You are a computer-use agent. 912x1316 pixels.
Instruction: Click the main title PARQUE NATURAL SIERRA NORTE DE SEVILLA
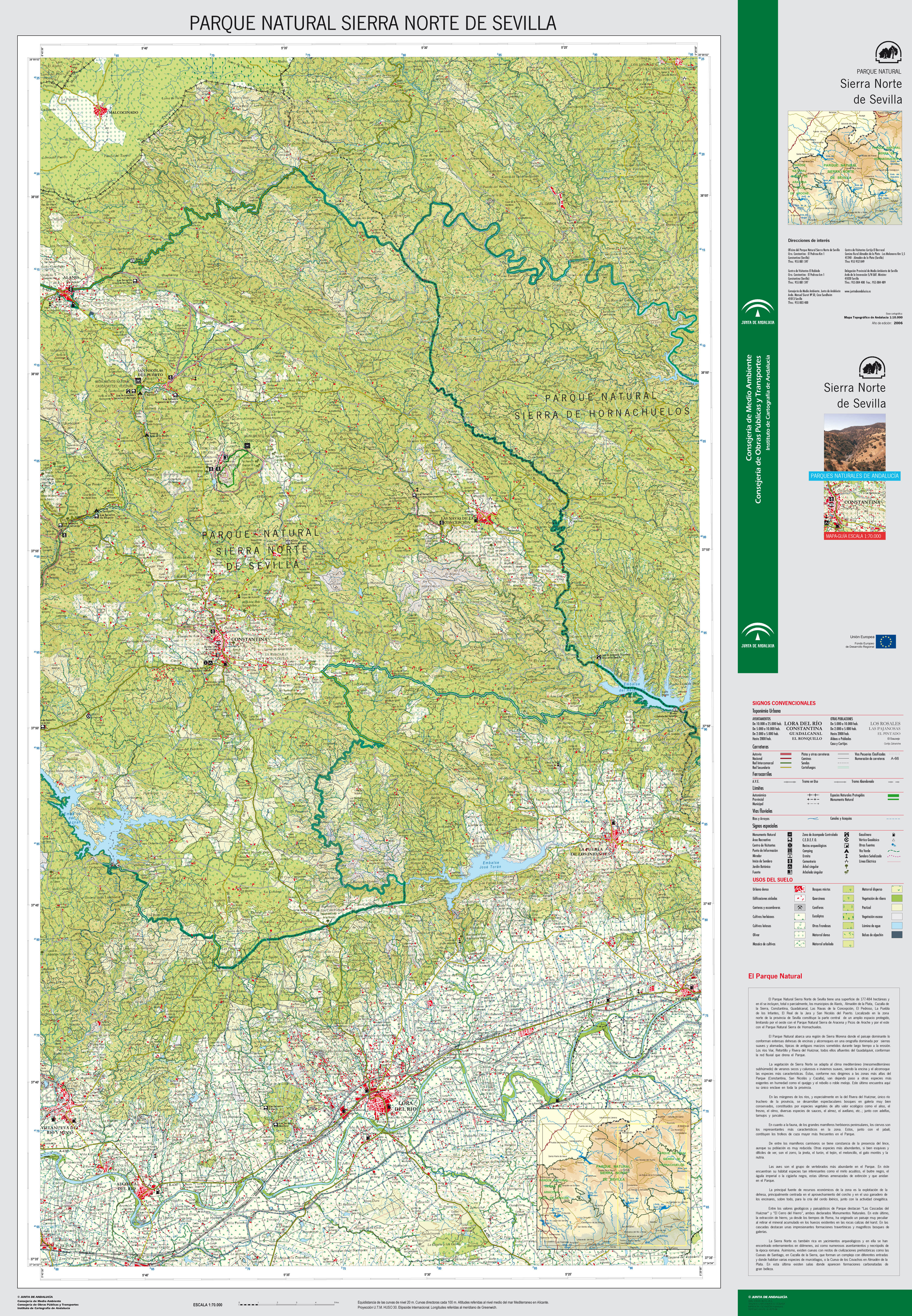(373, 23)
